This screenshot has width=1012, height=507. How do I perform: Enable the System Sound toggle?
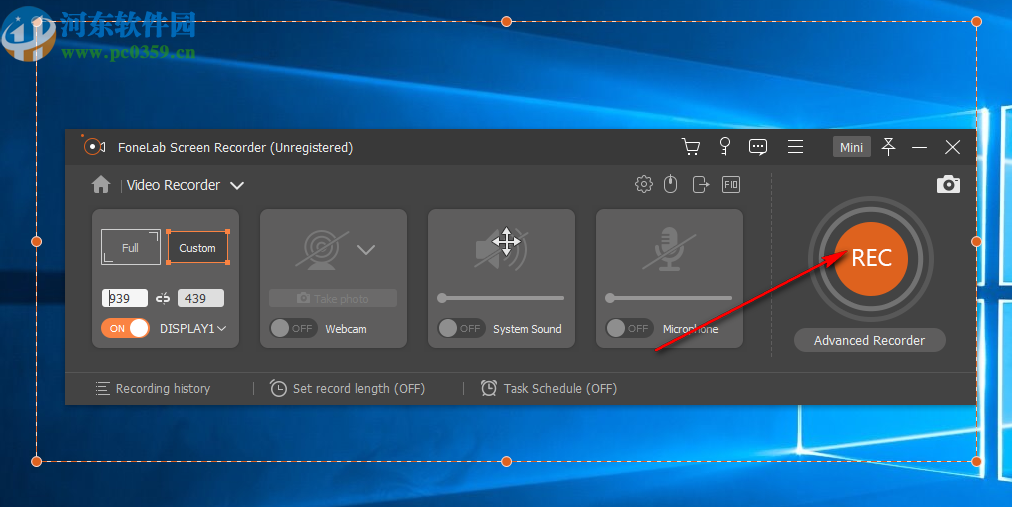[x=461, y=328]
